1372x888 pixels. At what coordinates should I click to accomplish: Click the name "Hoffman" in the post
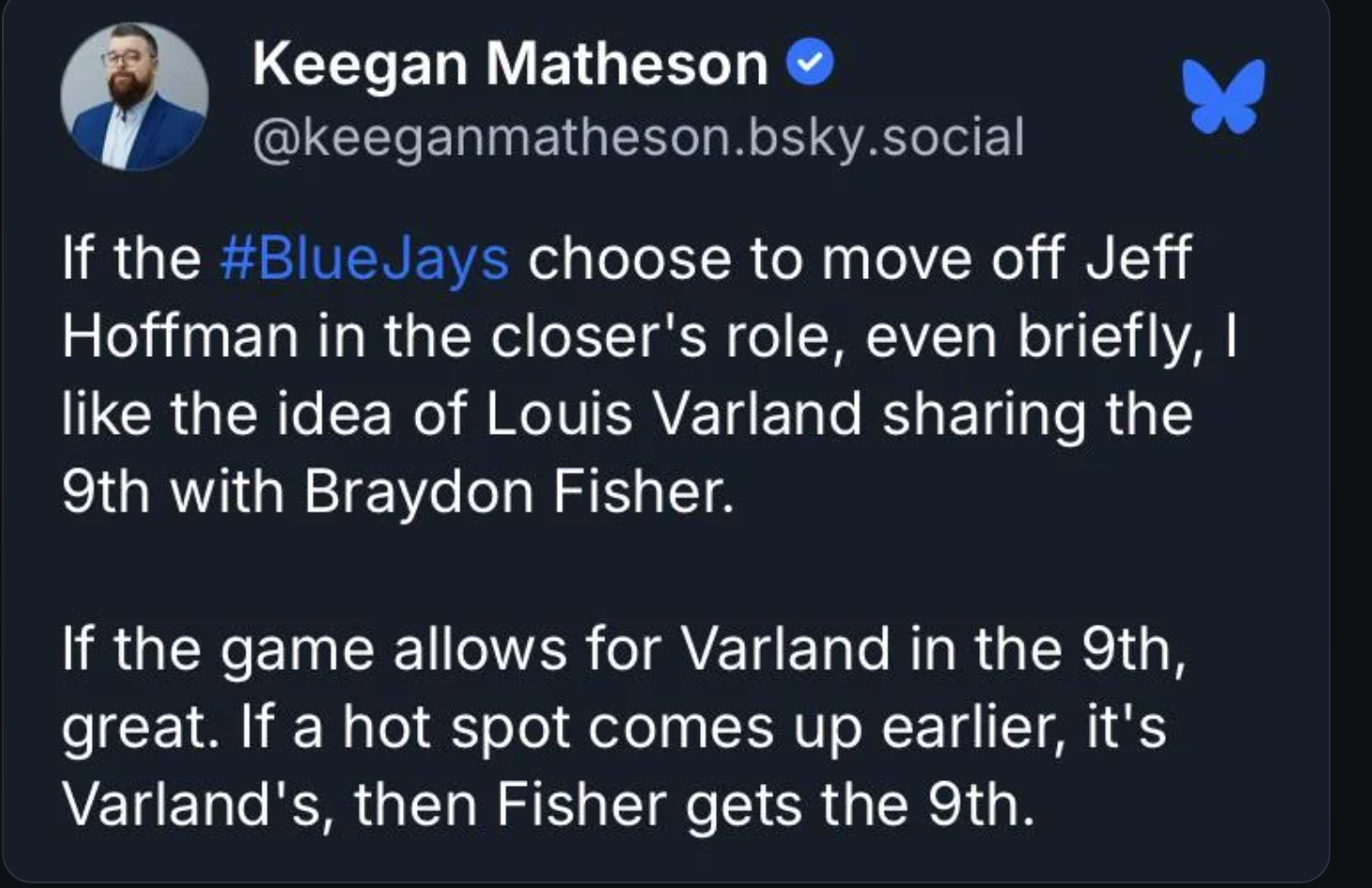click(x=179, y=336)
